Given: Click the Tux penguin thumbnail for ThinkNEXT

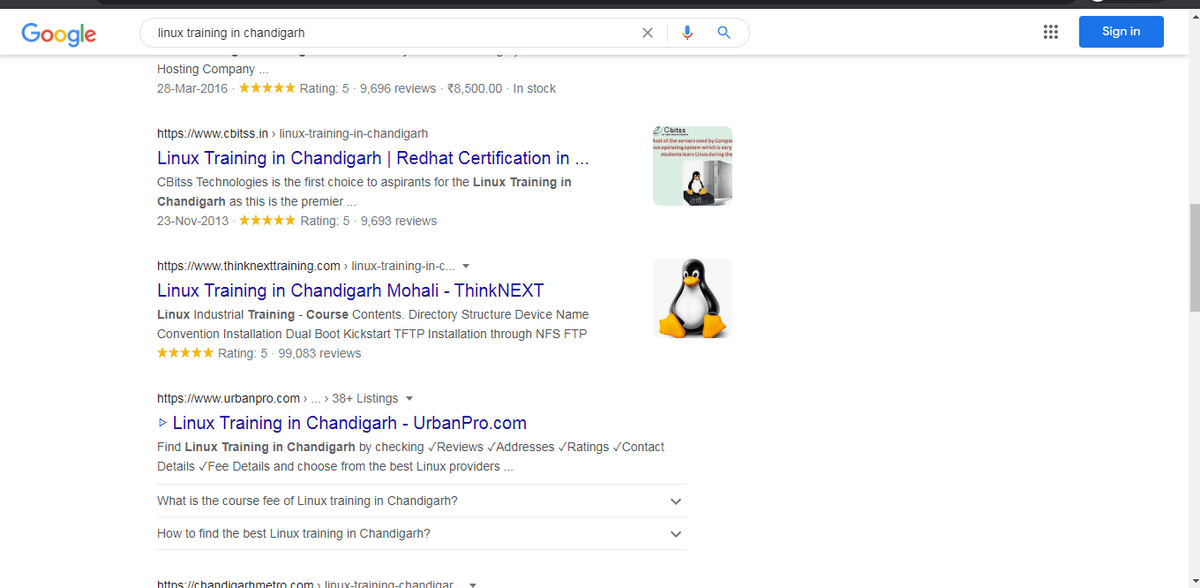Looking at the screenshot, I should pos(693,299).
